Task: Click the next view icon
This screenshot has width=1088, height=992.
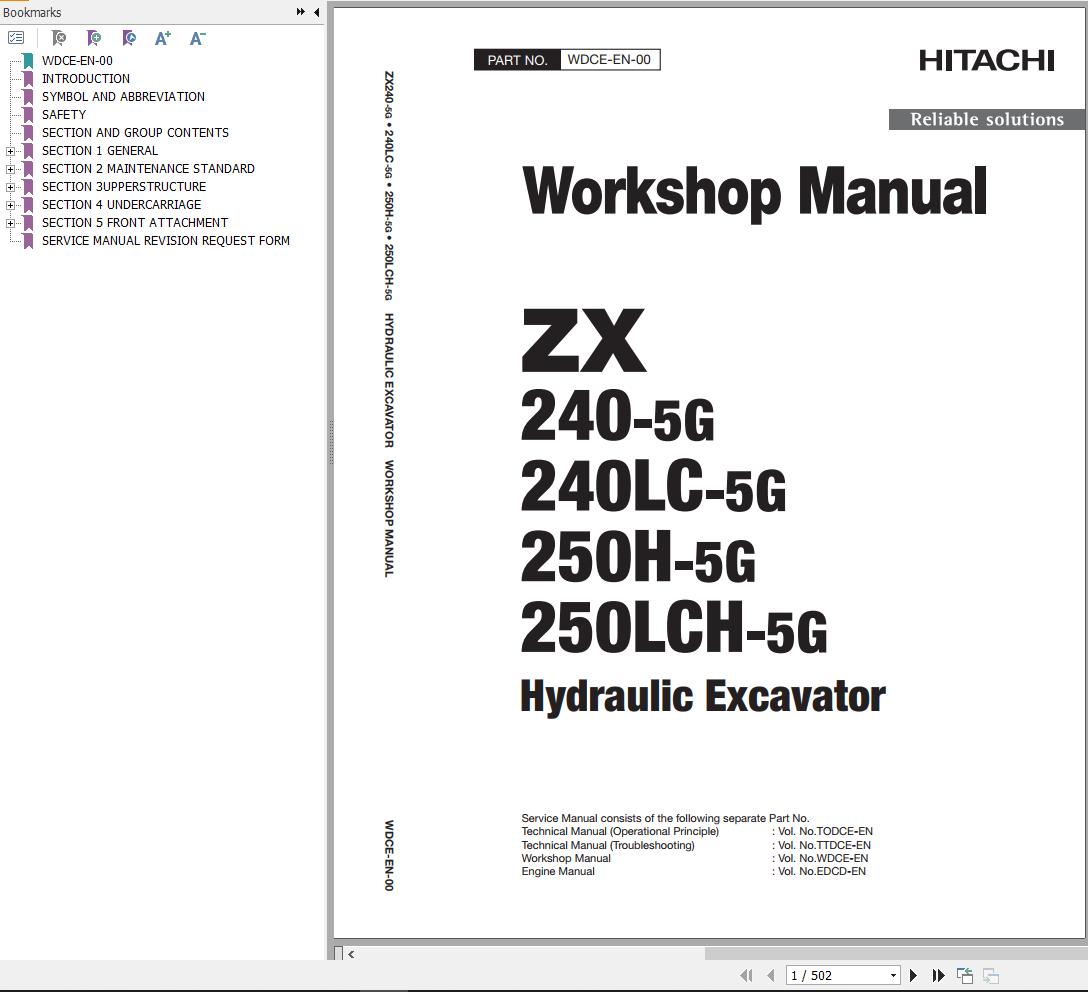Action: point(991,975)
